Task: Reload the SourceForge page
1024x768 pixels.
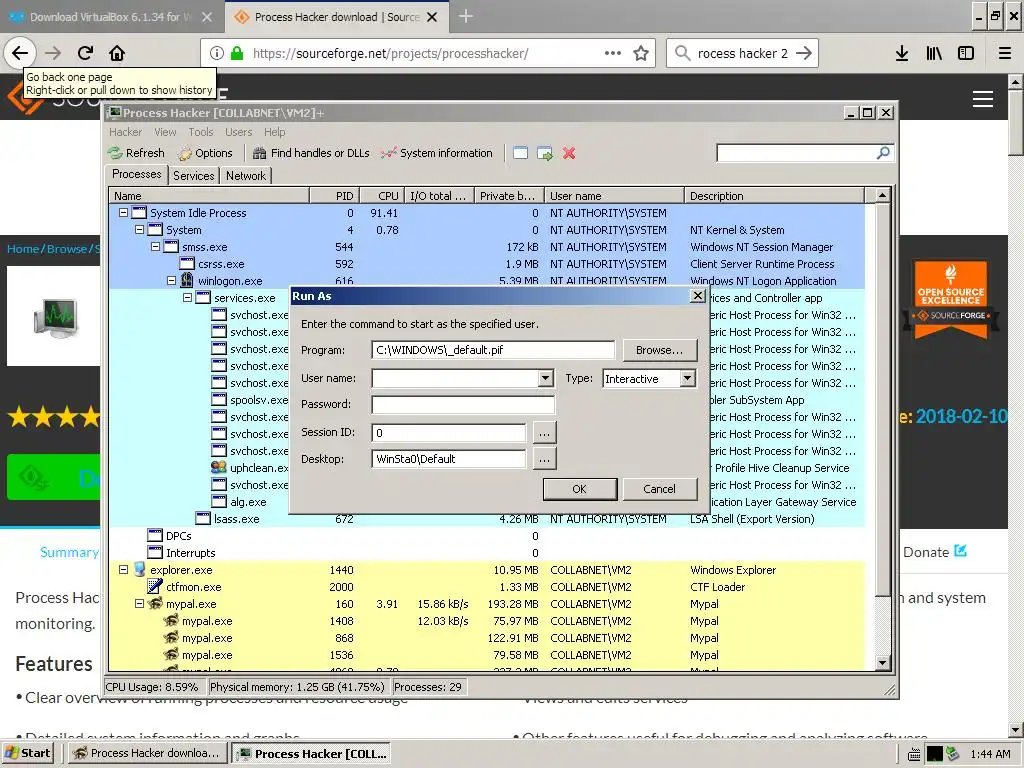Action: coord(86,53)
